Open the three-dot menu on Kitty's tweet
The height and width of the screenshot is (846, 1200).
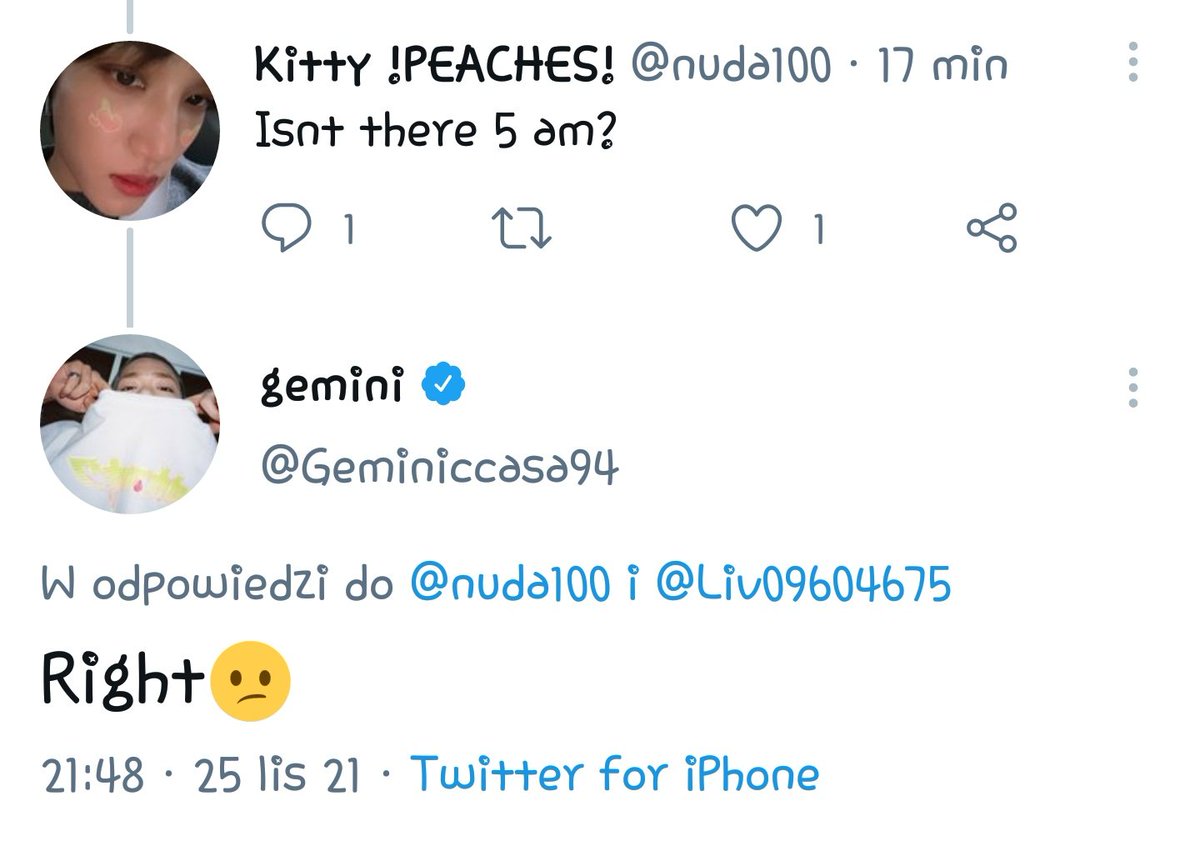coord(1133,62)
